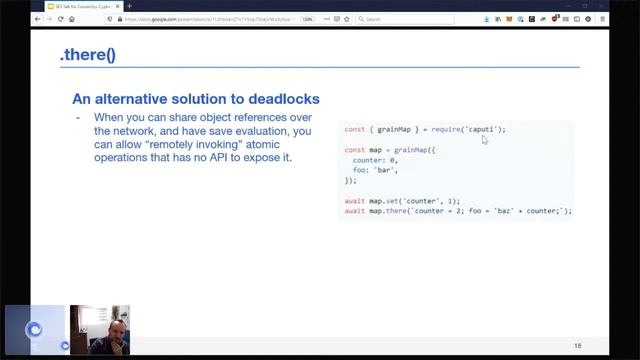Click the await map.there(...) code line
This screenshot has width=640, height=360.
pyautogui.click(x=458, y=211)
